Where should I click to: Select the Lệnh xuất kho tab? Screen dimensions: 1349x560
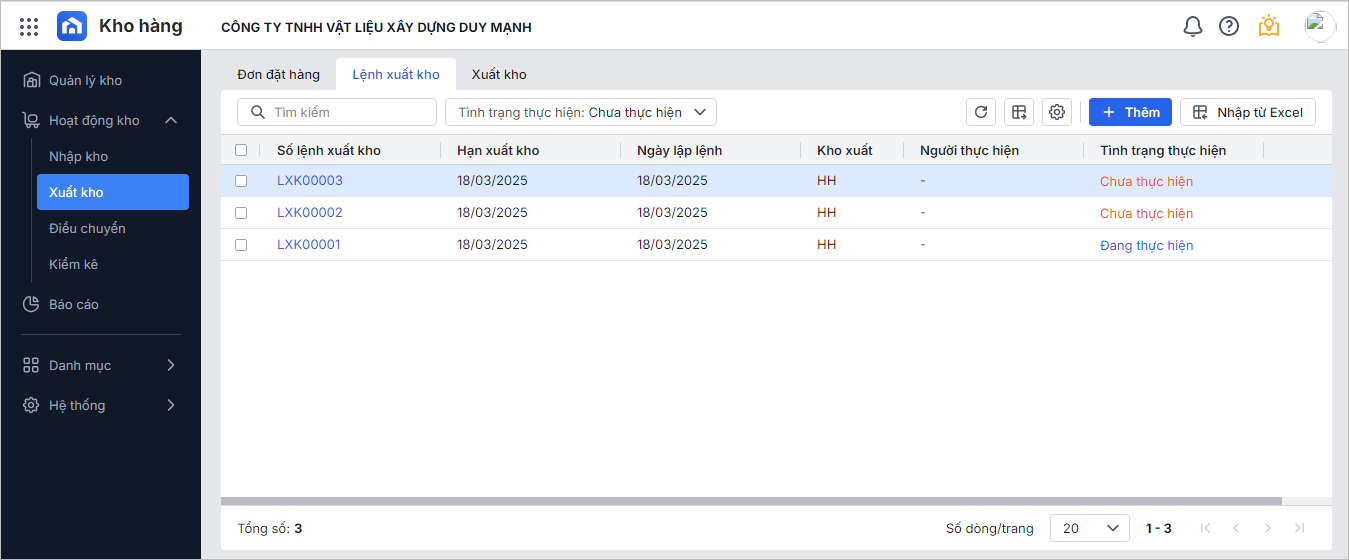point(396,74)
